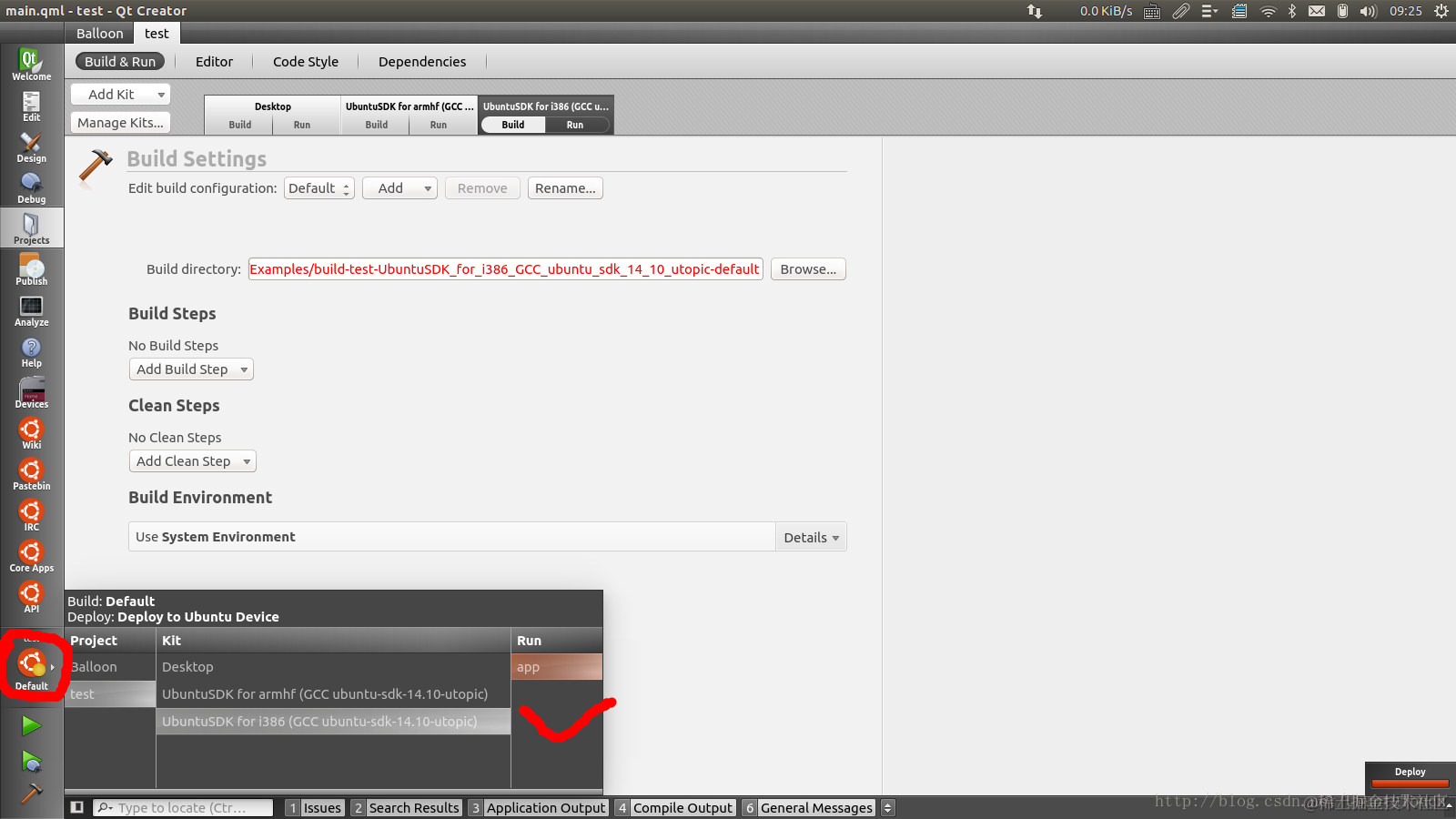Screen dimensions: 1456x819
Task: Click the build directory path field
Action: click(x=505, y=269)
